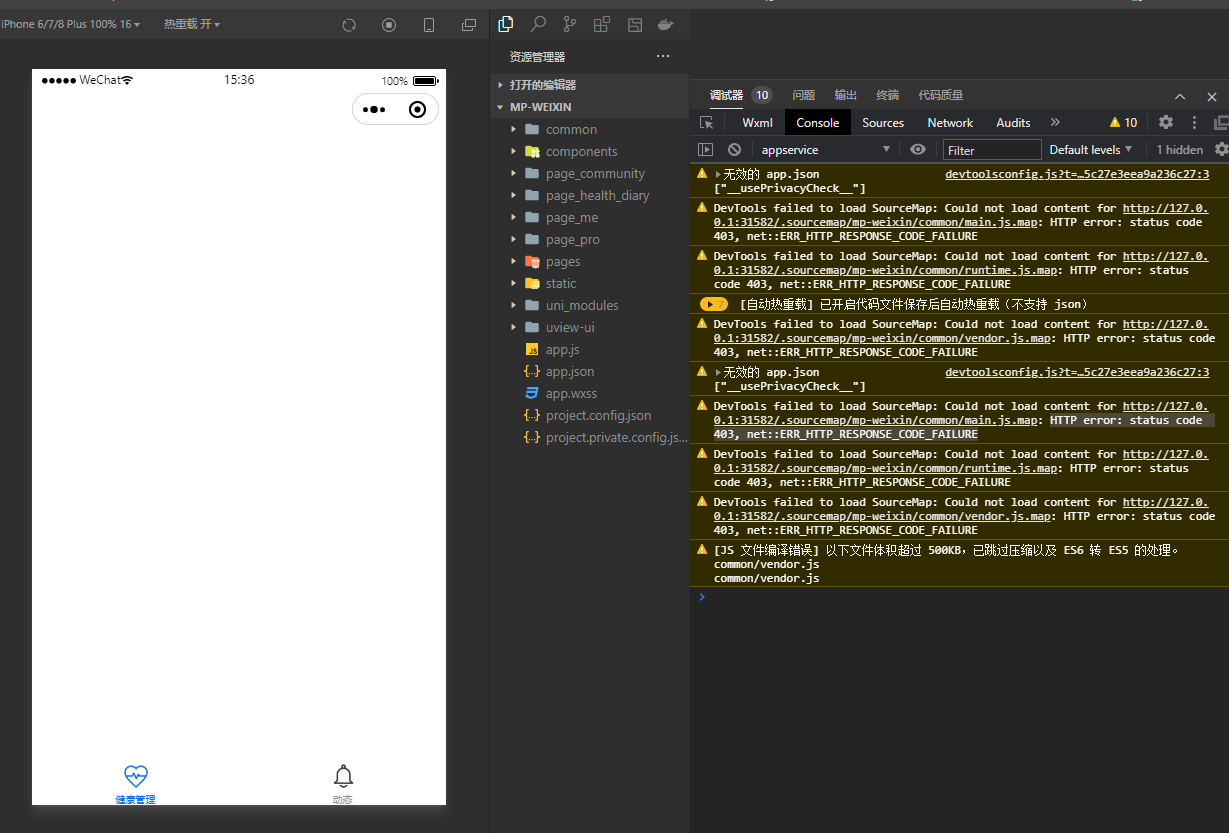Image resolution: width=1229 pixels, height=833 pixels.
Task: Toggle the console sidebar panel icon
Action: click(x=705, y=149)
